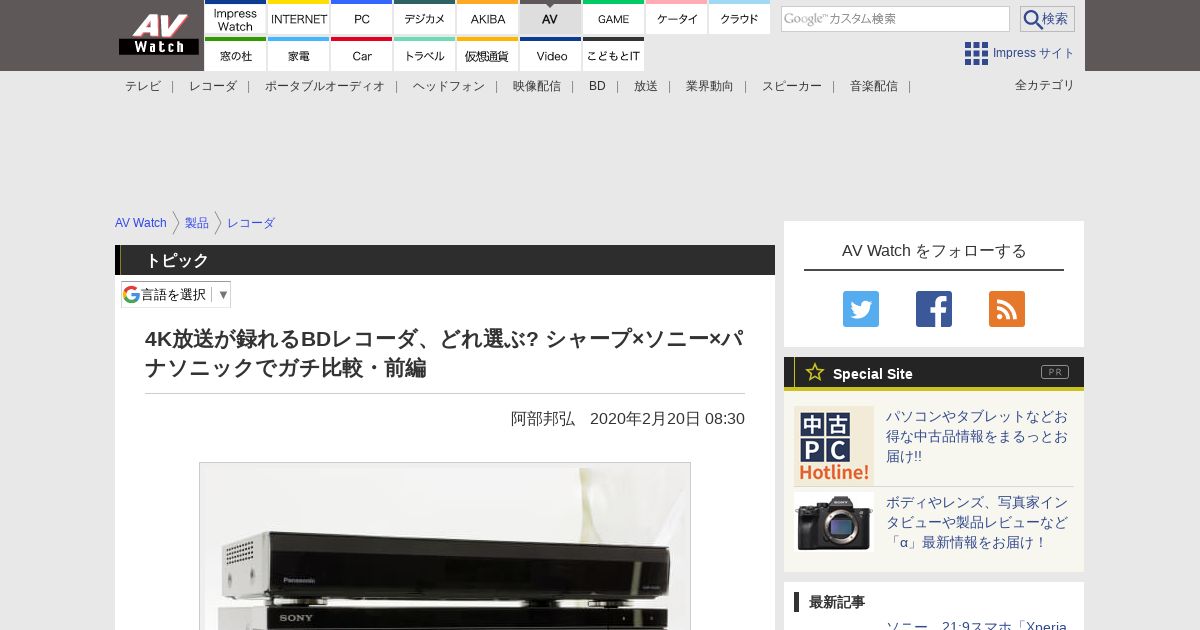Click the article headline 4K放送が録れるBDレコーダ
Screen dimensions: 1200x630
click(x=444, y=353)
